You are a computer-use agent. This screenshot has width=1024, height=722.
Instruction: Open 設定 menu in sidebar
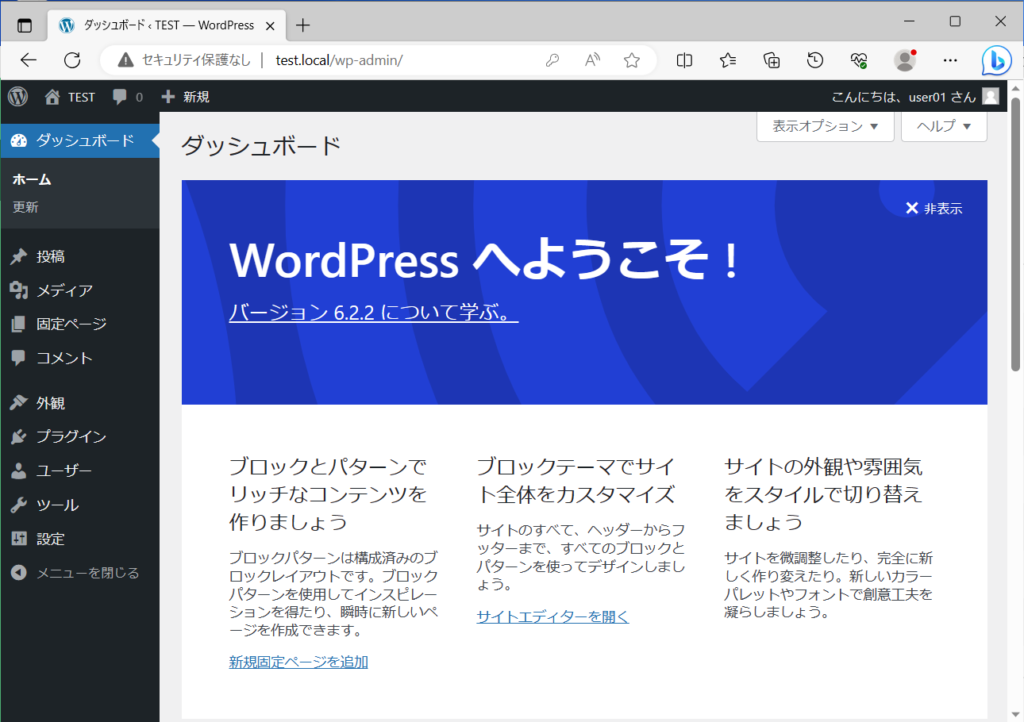tap(80, 539)
